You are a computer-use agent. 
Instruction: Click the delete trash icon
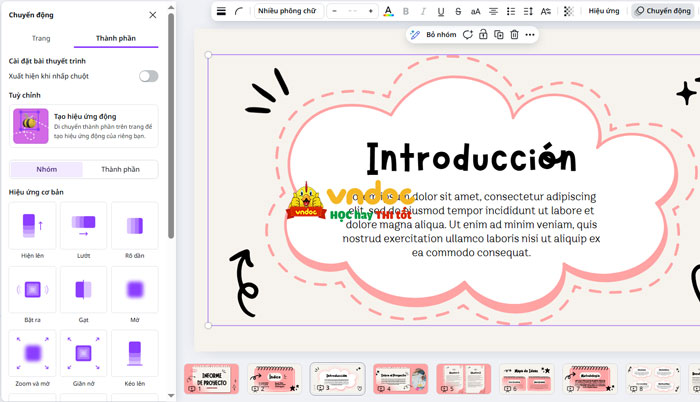coord(514,34)
